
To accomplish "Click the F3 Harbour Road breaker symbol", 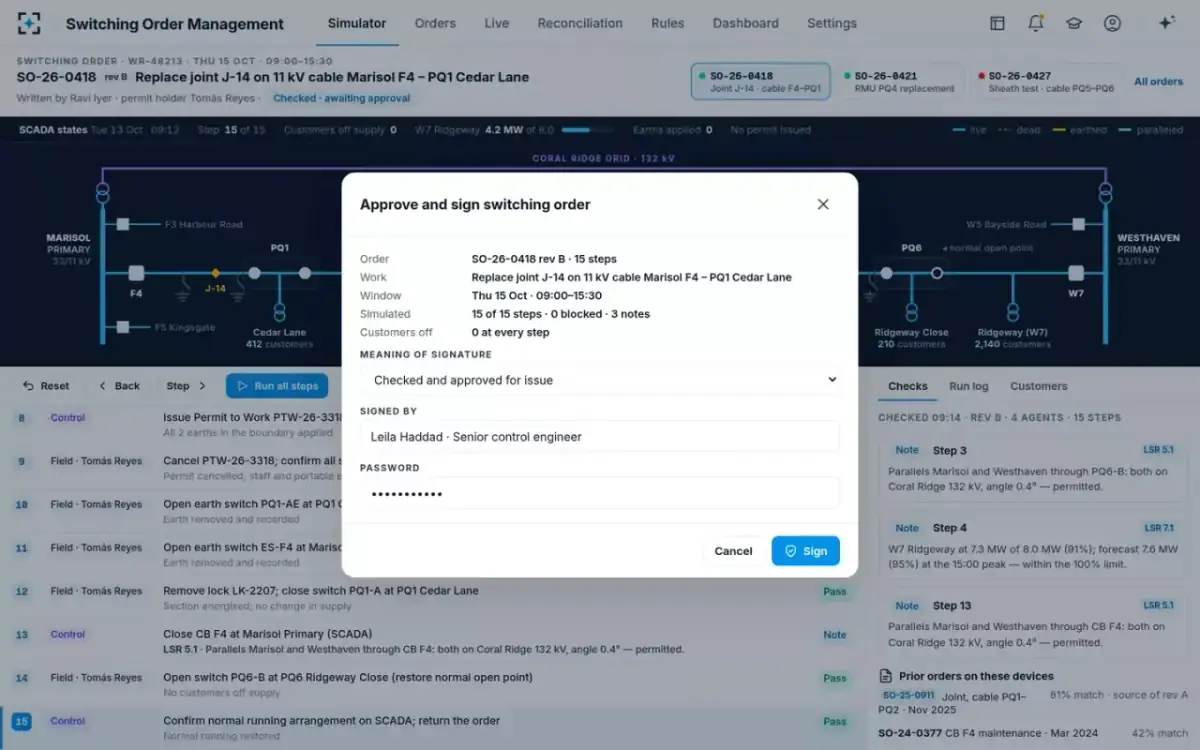I will click(123, 225).
